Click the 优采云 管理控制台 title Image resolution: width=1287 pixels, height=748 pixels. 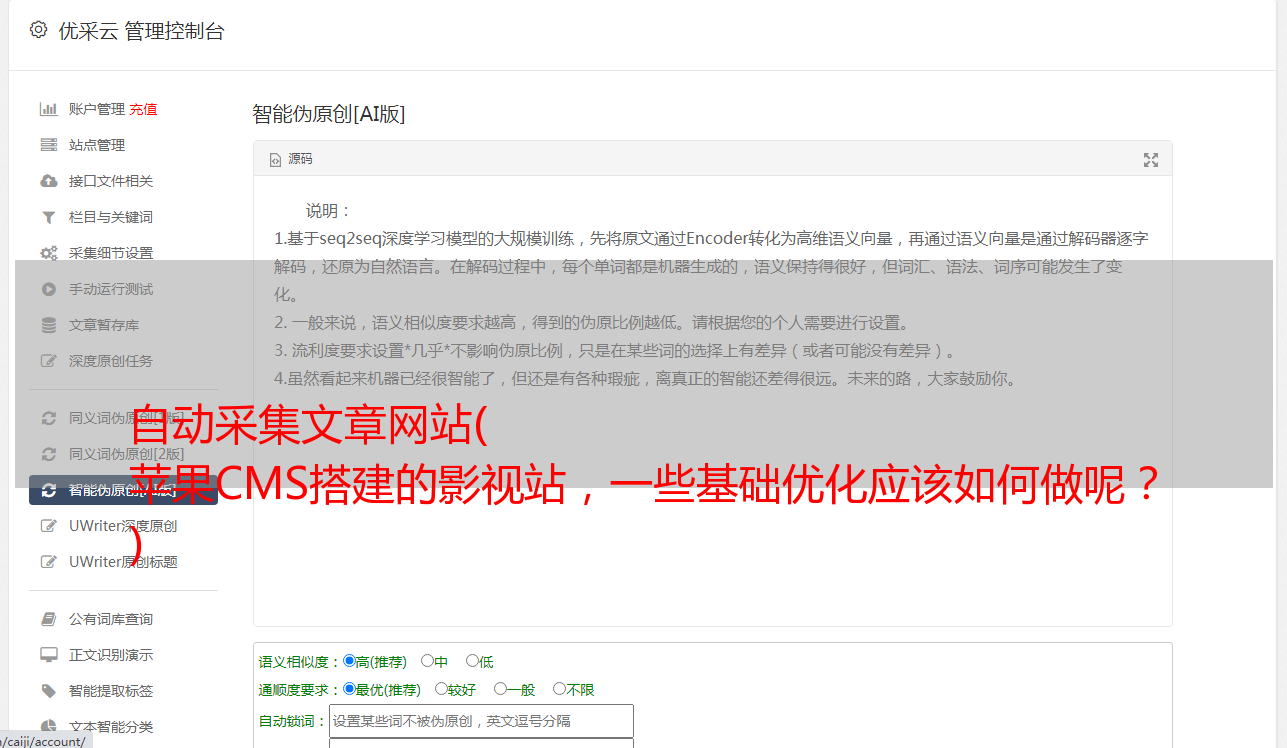tap(141, 31)
